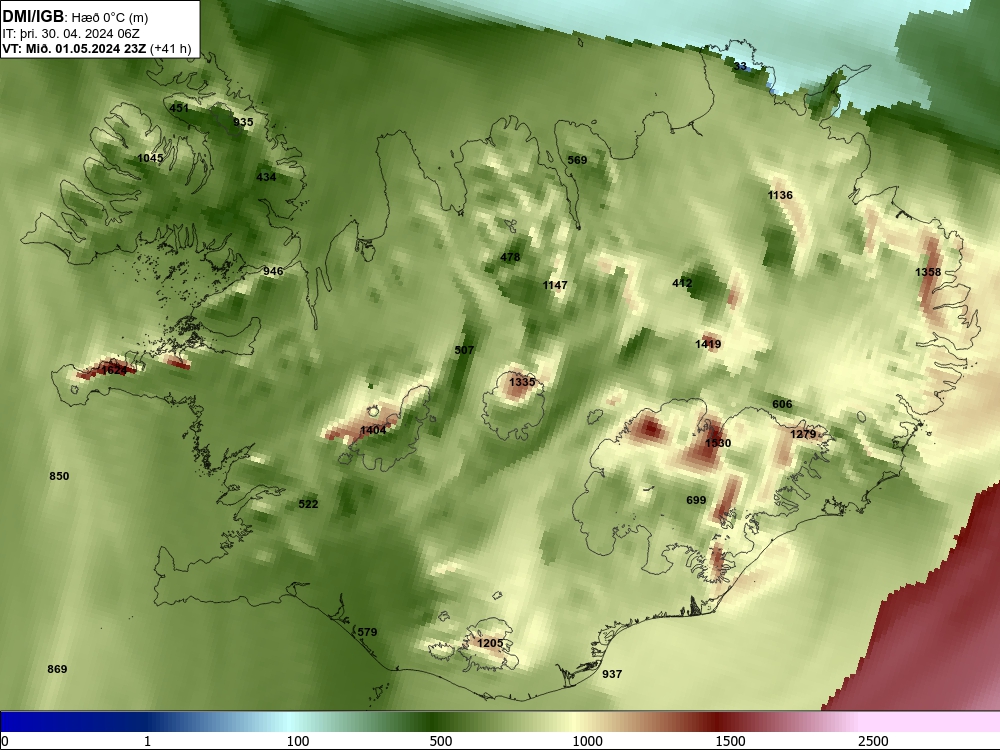Click the 33 value on northeast coast
The image size is (1000, 750).
click(x=740, y=66)
